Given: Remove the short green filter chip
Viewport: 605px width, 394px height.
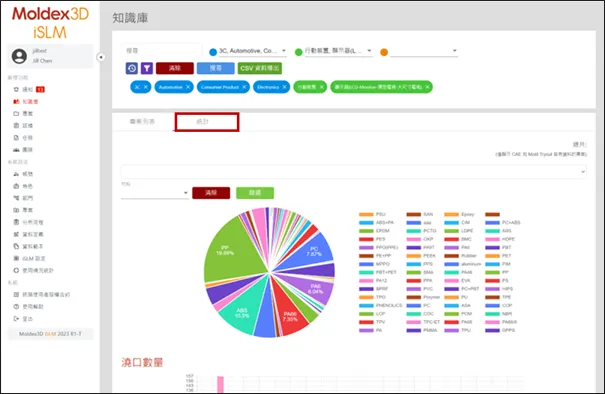Looking at the screenshot, I should [x=321, y=87].
